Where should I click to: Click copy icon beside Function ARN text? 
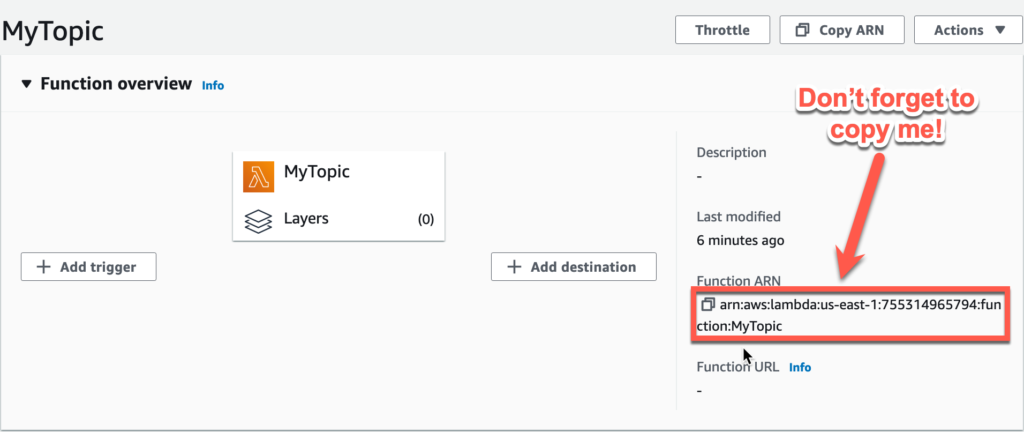point(709,305)
